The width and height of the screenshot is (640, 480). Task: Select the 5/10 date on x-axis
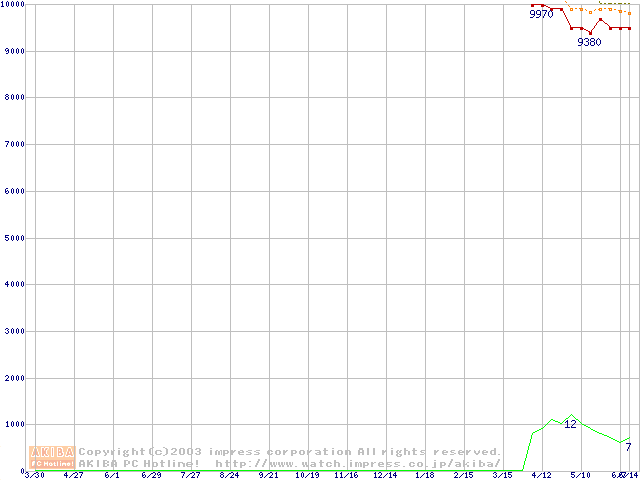point(580,476)
